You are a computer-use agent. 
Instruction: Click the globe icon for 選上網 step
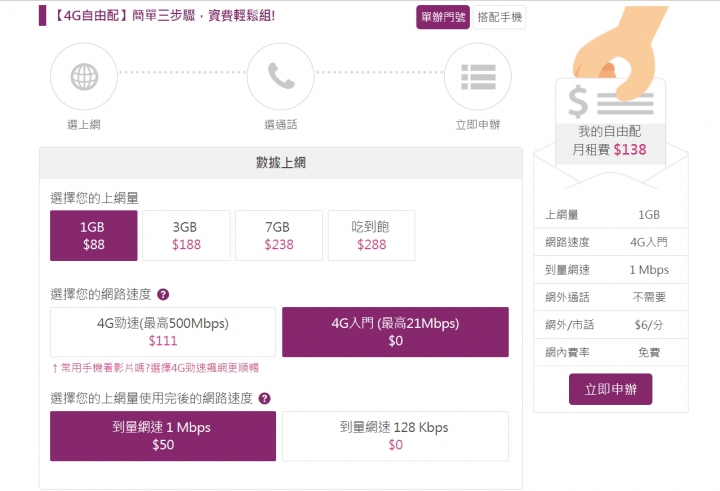coord(84,75)
